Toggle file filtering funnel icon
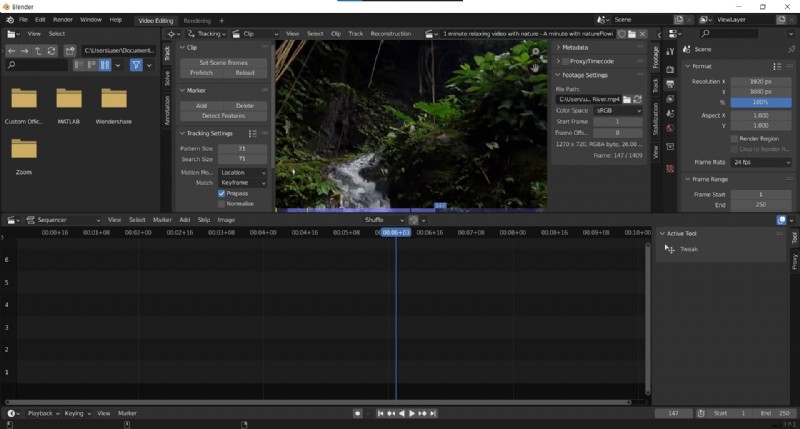The width and height of the screenshot is (800, 429). click(136, 65)
